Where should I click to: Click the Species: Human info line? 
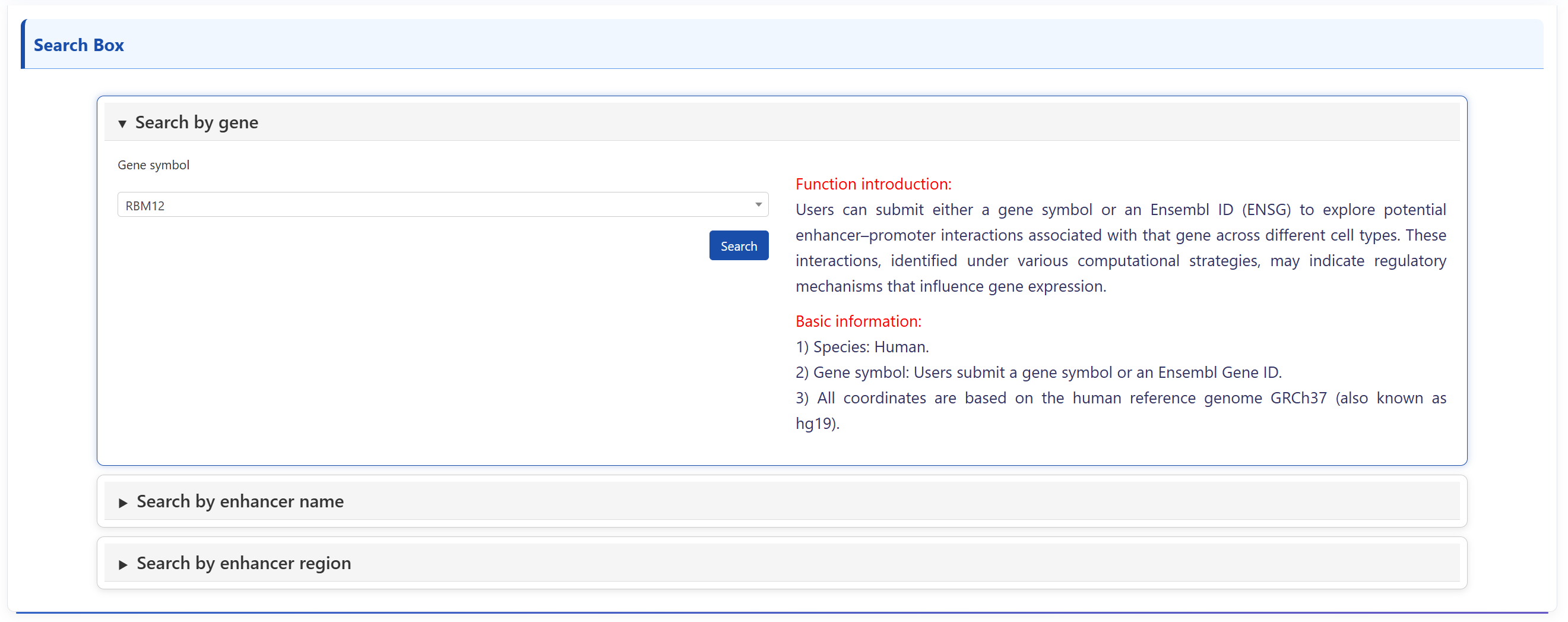(x=861, y=346)
